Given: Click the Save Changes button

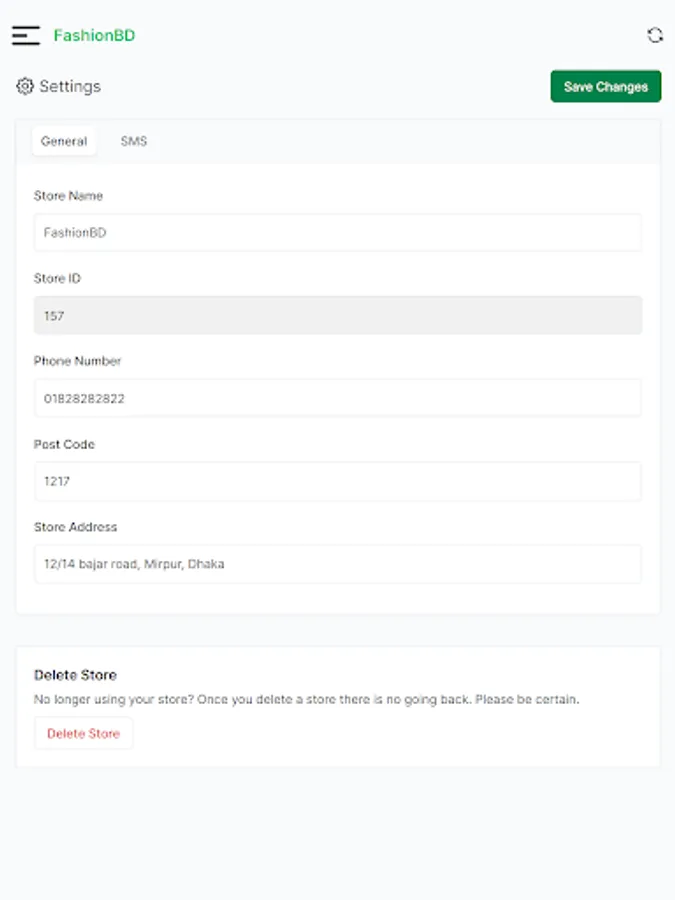Looking at the screenshot, I should point(605,87).
